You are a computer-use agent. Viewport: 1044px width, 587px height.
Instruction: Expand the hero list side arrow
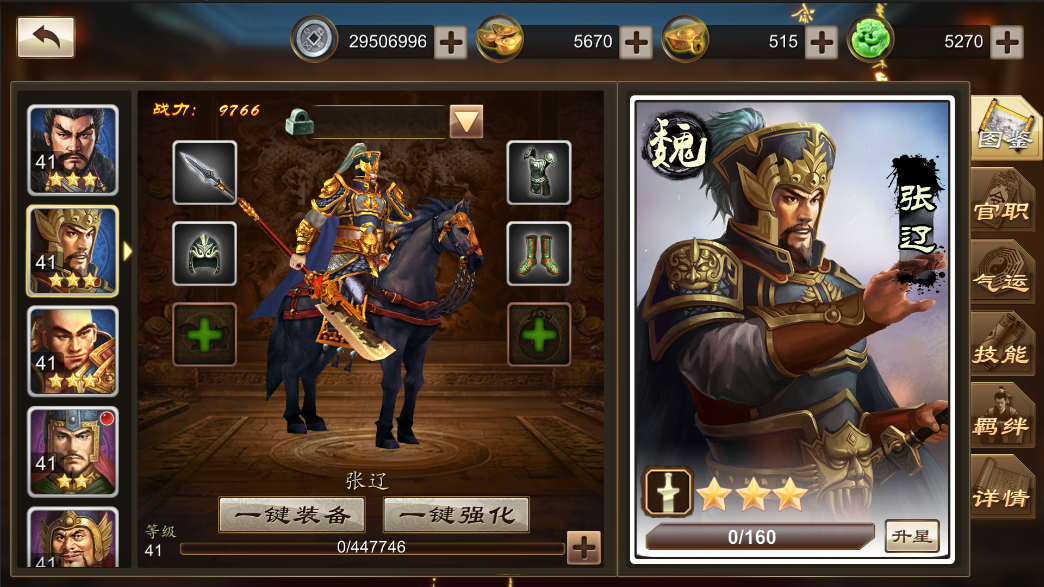[x=127, y=251]
